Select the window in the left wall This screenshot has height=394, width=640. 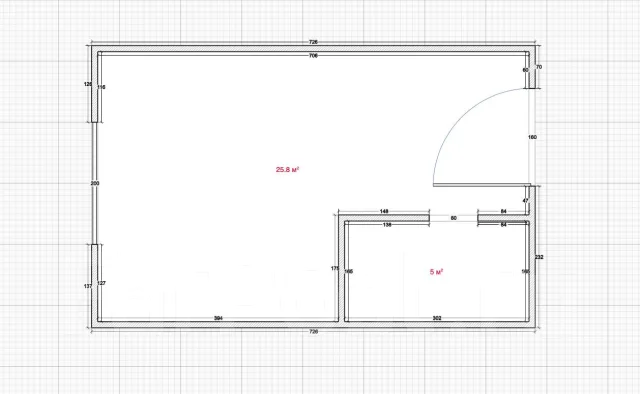pos(95,183)
